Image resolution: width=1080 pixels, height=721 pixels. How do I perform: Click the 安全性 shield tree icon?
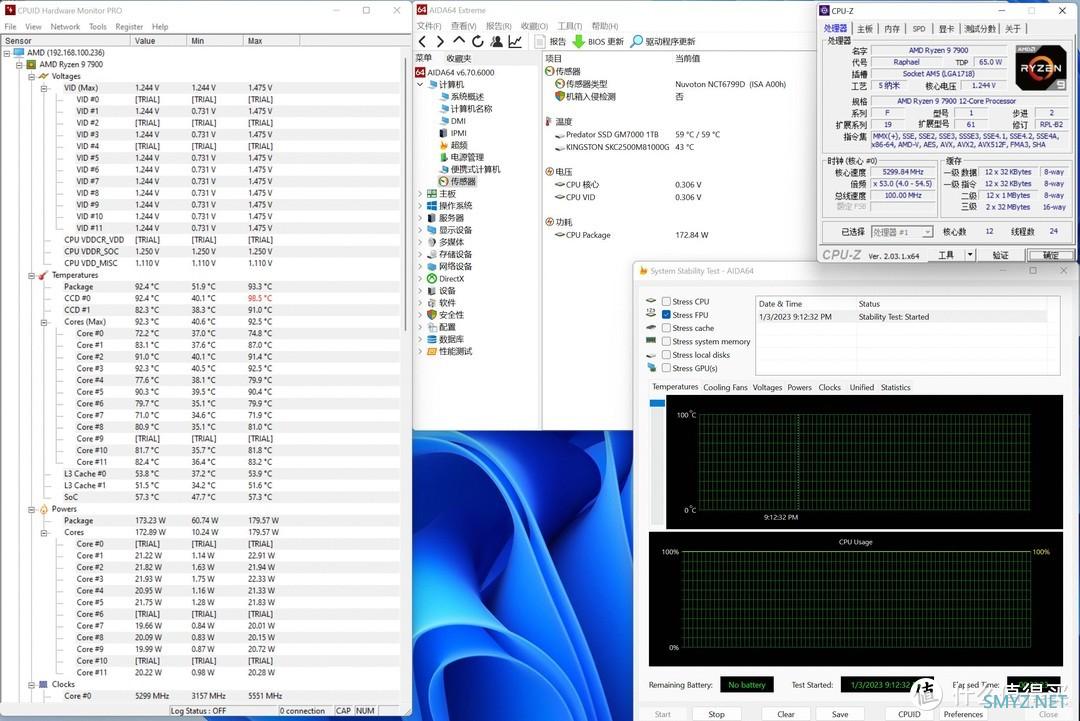tap(432, 315)
